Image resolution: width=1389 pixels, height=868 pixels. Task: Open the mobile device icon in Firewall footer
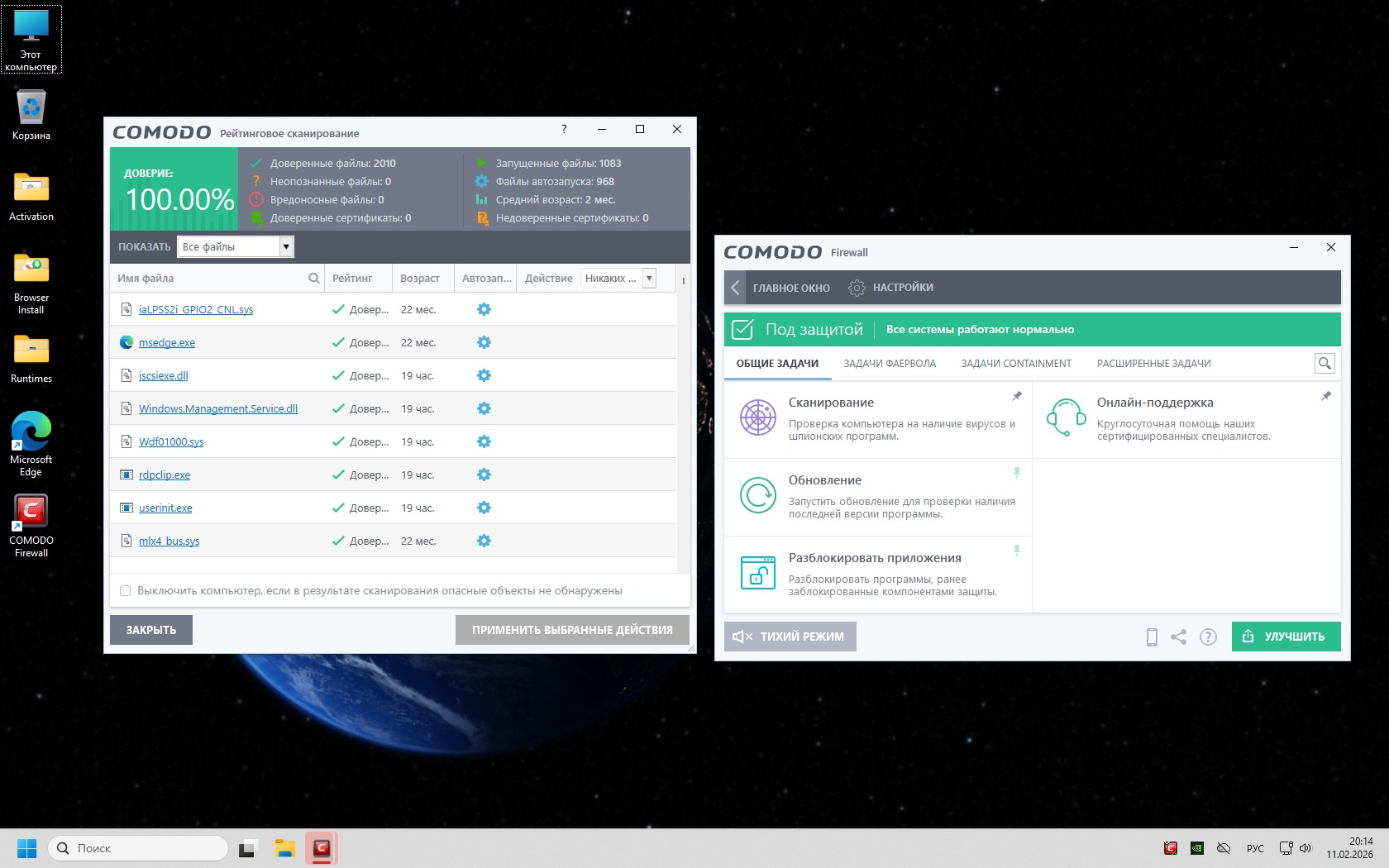(1152, 637)
